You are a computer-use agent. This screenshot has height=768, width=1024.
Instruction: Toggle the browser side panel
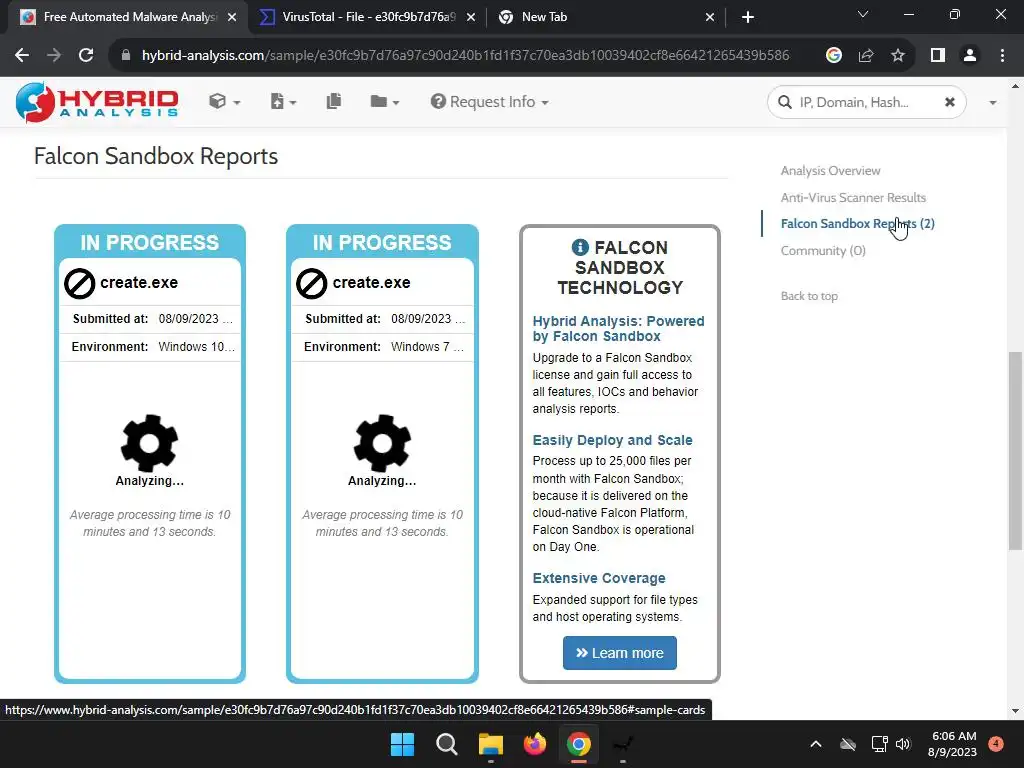click(x=938, y=56)
